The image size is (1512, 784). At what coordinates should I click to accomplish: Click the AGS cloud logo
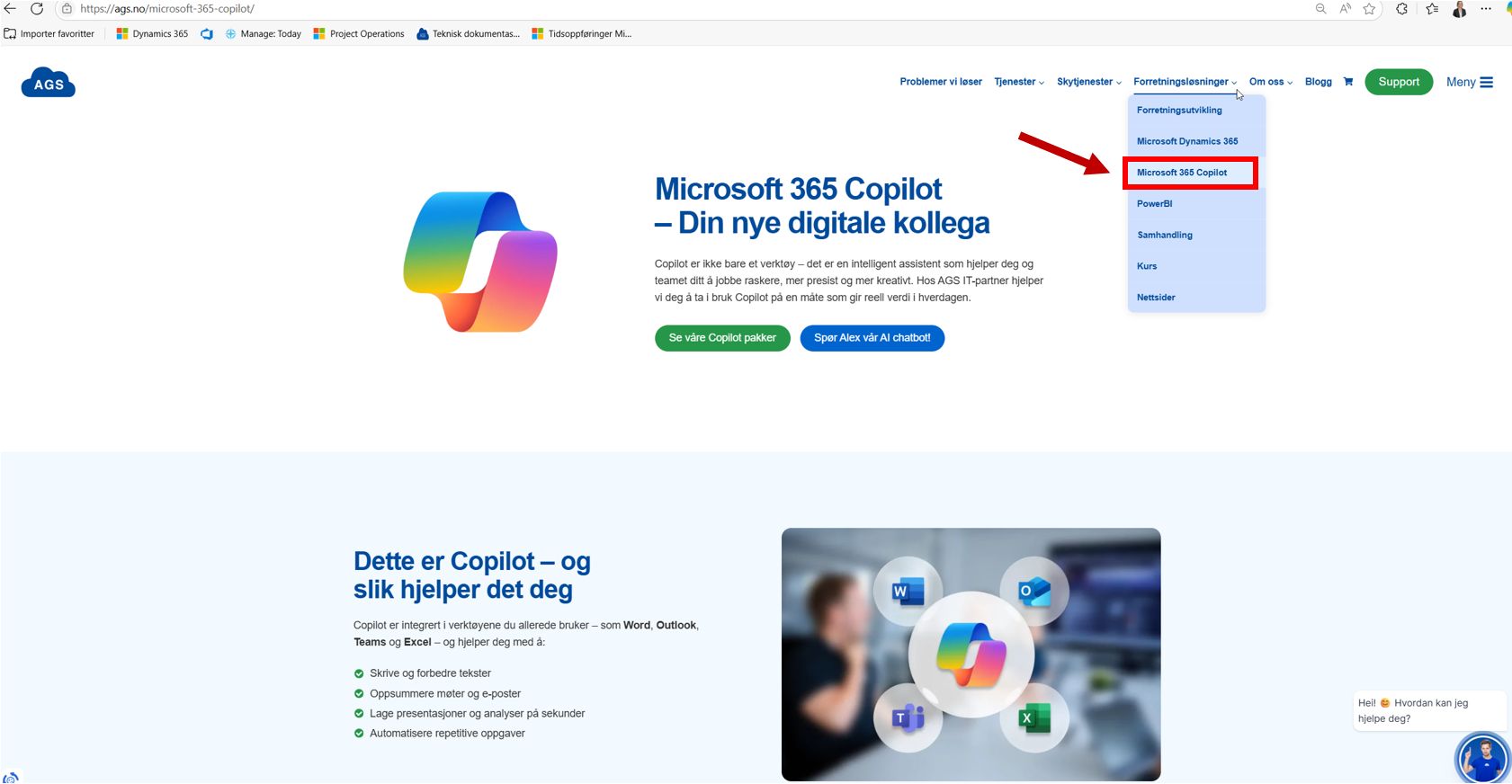[49, 83]
